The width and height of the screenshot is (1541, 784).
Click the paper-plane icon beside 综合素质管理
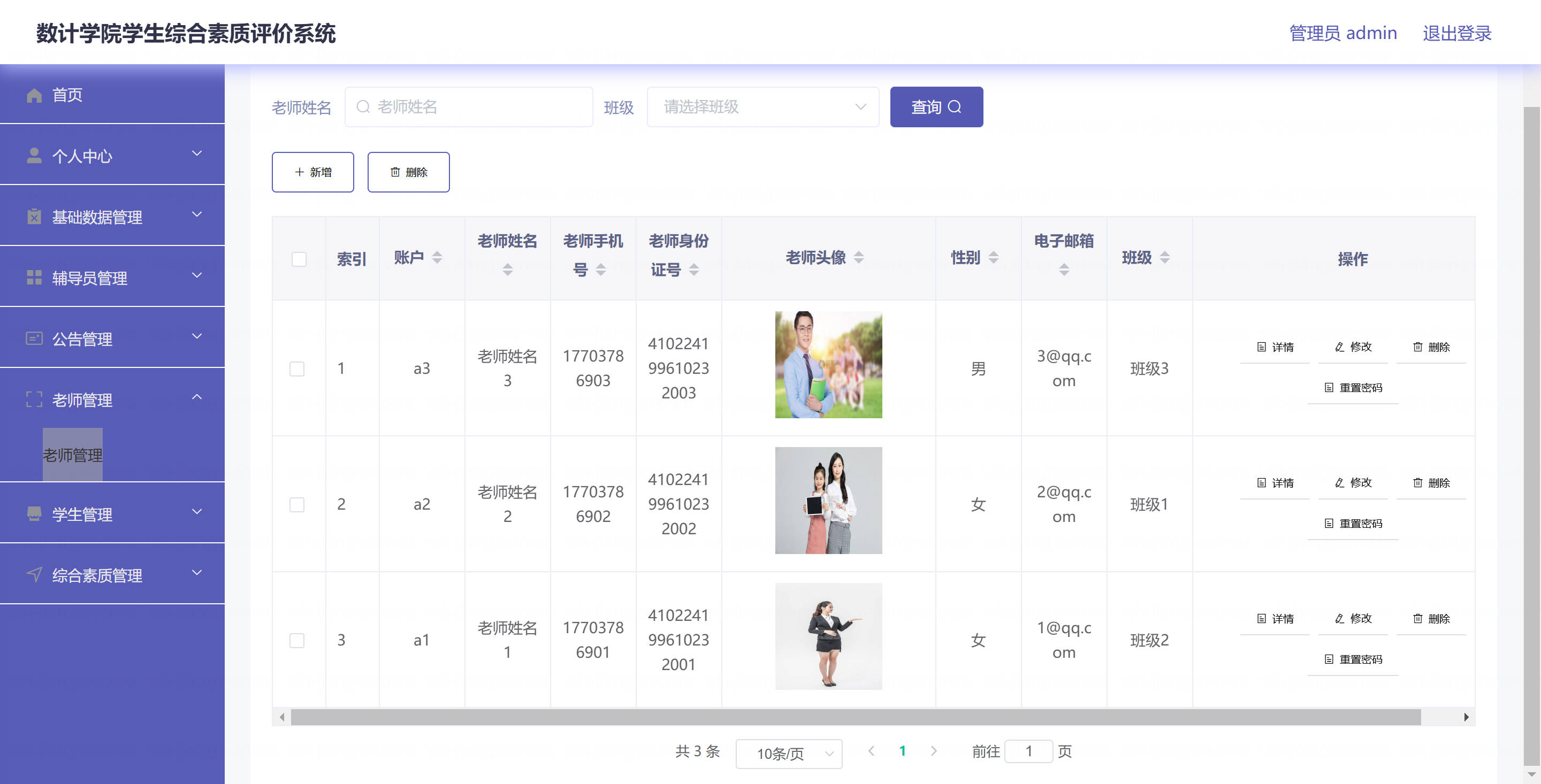coord(34,575)
